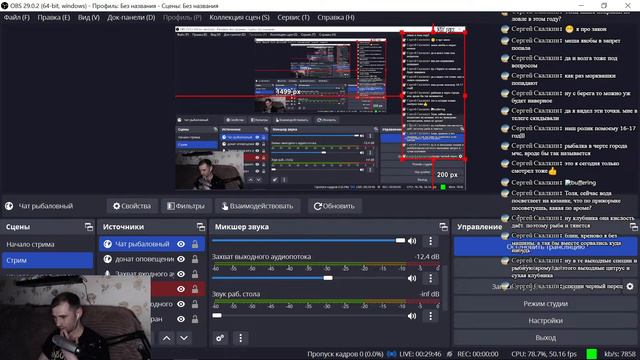Select the Начало стрима scene
This screenshot has height=360, width=640.
pyautogui.click(x=47, y=244)
